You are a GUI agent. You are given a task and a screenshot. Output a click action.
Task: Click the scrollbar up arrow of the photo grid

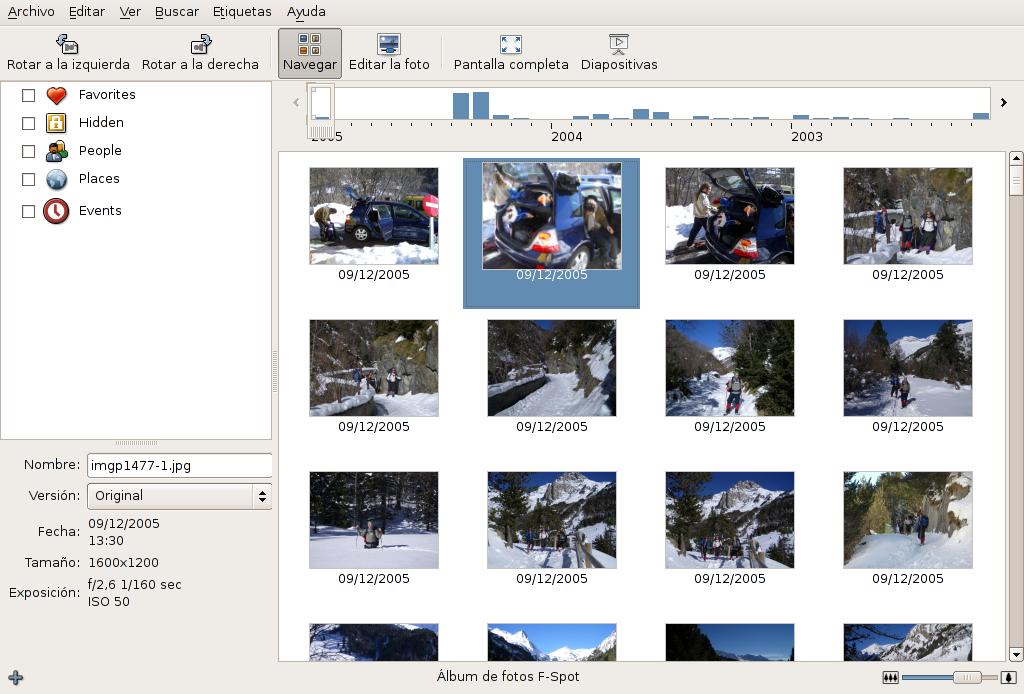tap(1016, 159)
